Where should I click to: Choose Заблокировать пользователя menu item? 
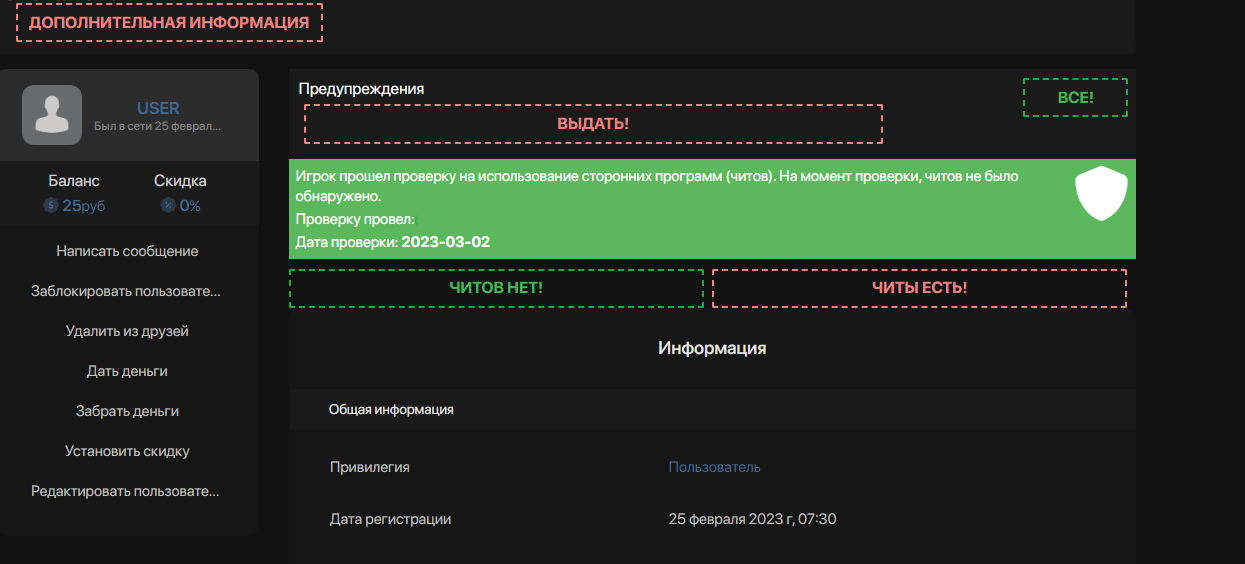[x=127, y=291]
